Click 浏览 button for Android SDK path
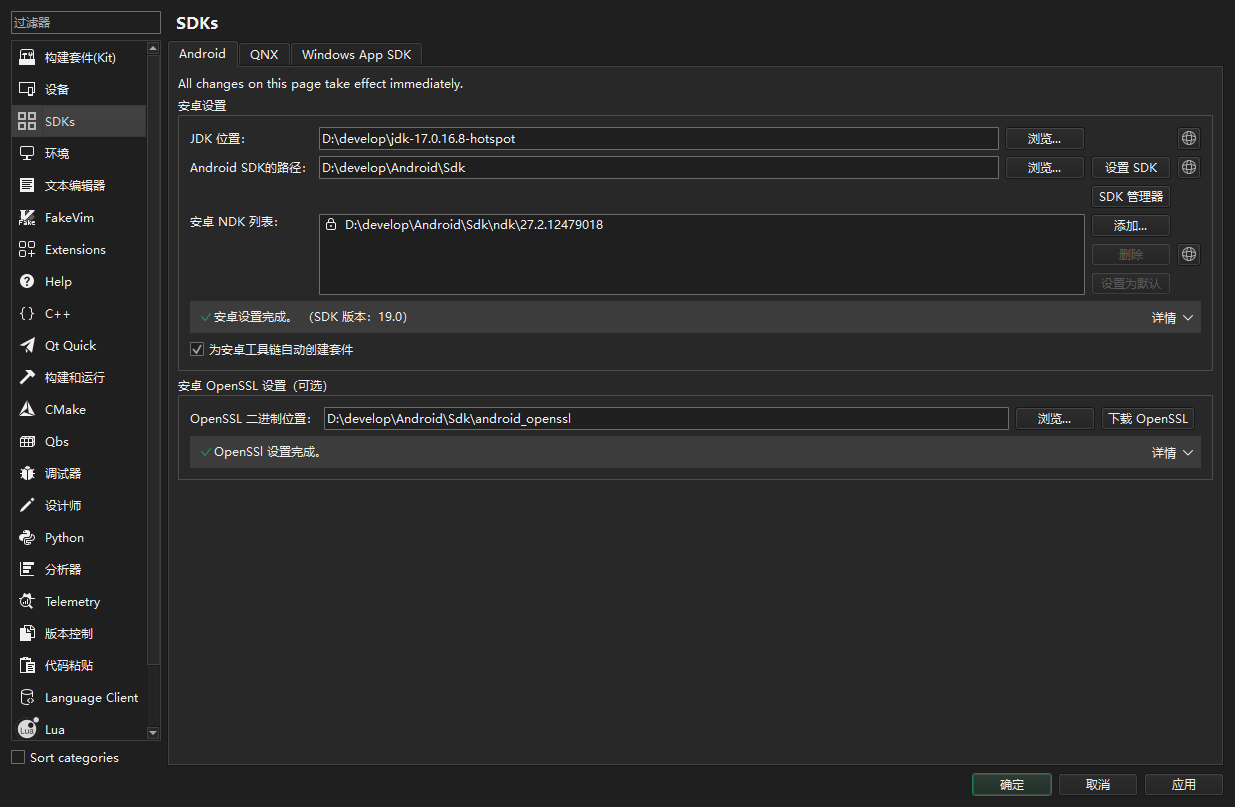Viewport: 1235px width, 807px height. [x=1044, y=167]
